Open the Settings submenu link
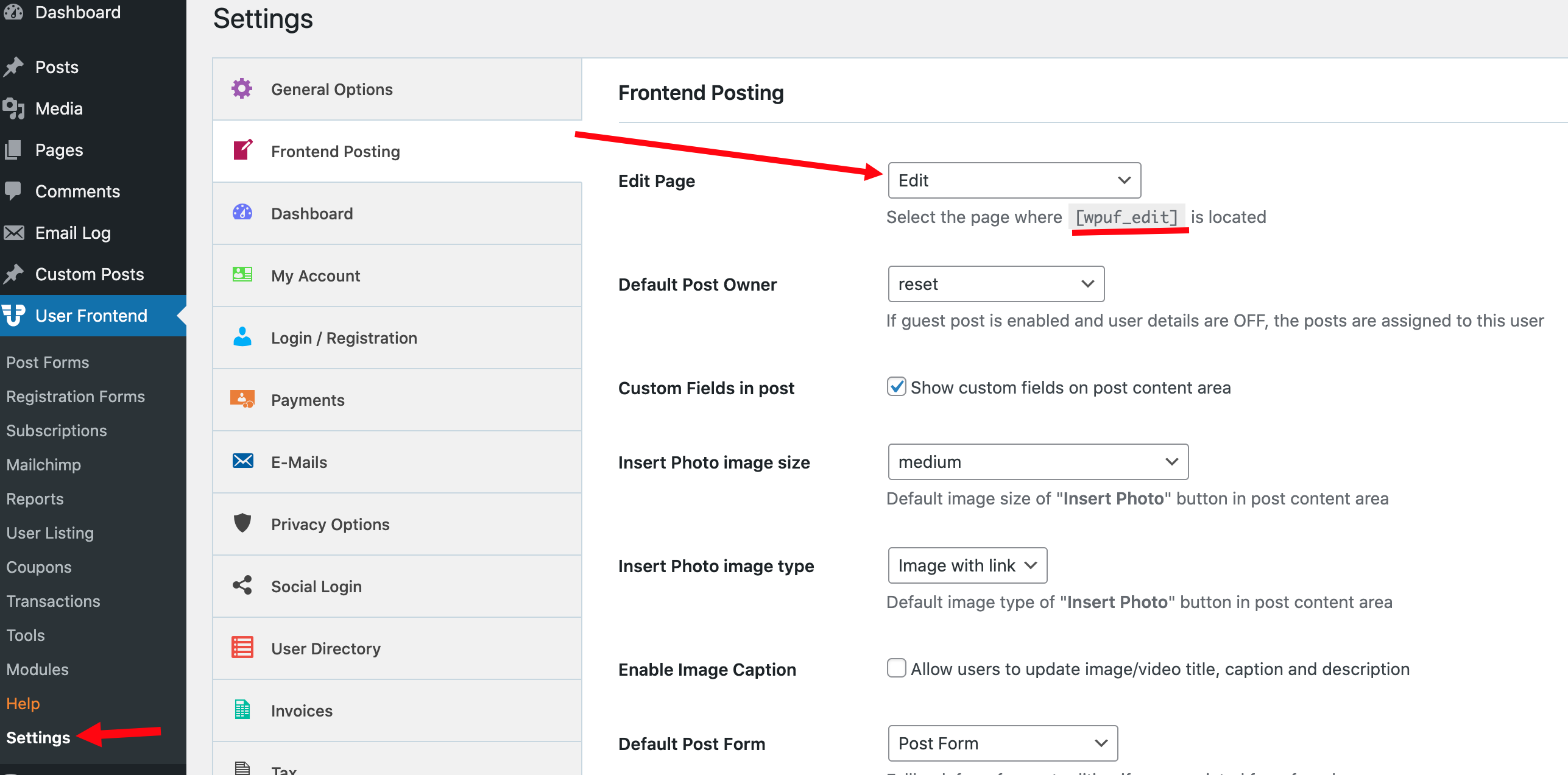 38,738
